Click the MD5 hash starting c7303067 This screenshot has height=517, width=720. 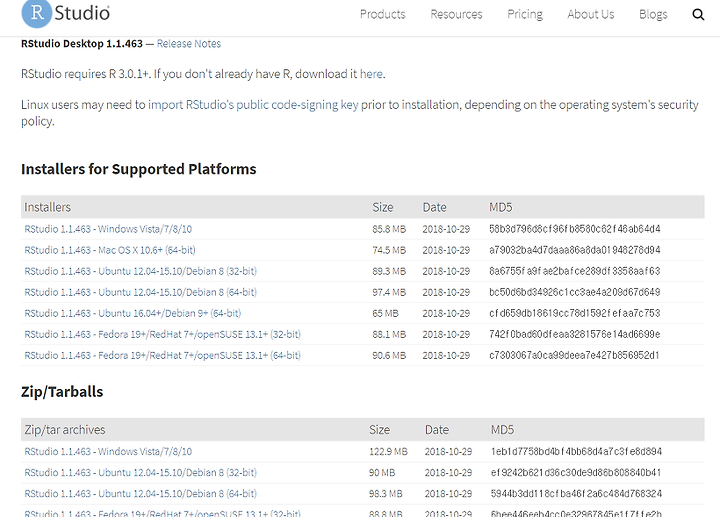pos(574,355)
